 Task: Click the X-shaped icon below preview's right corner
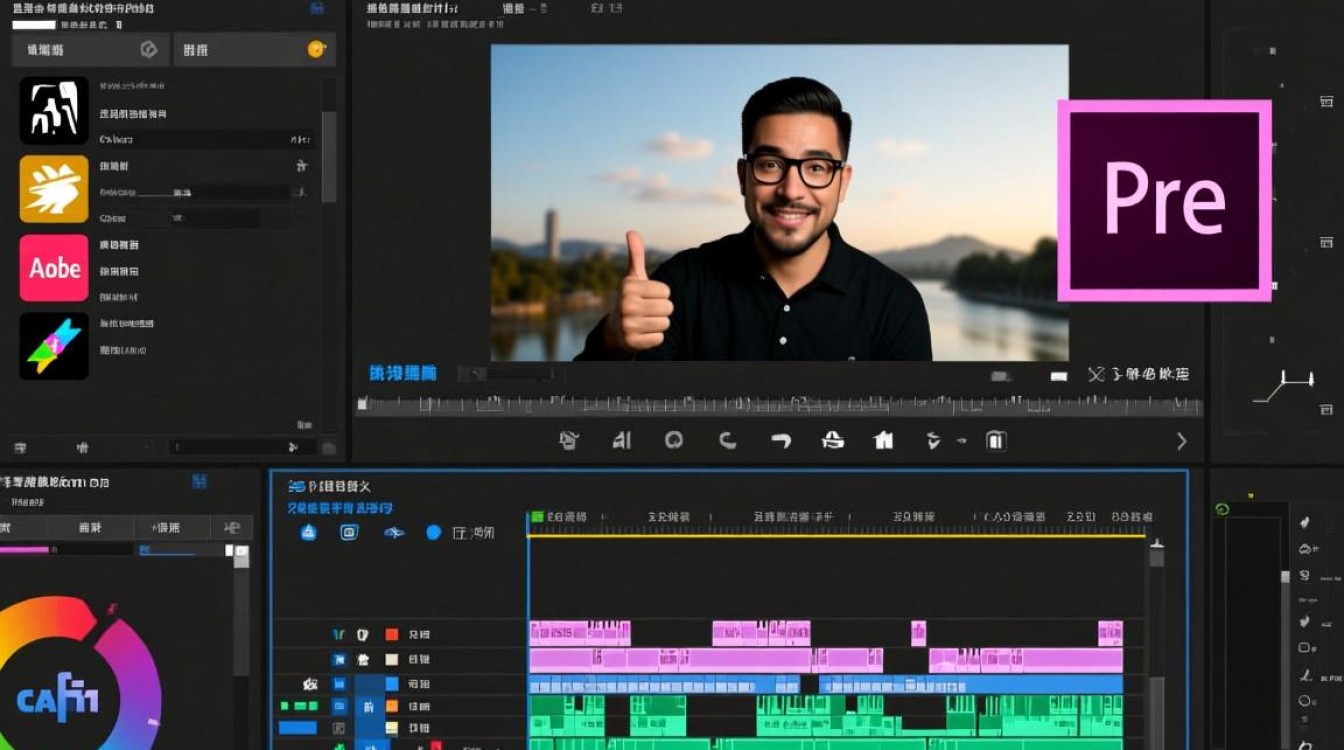click(x=1096, y=375)
